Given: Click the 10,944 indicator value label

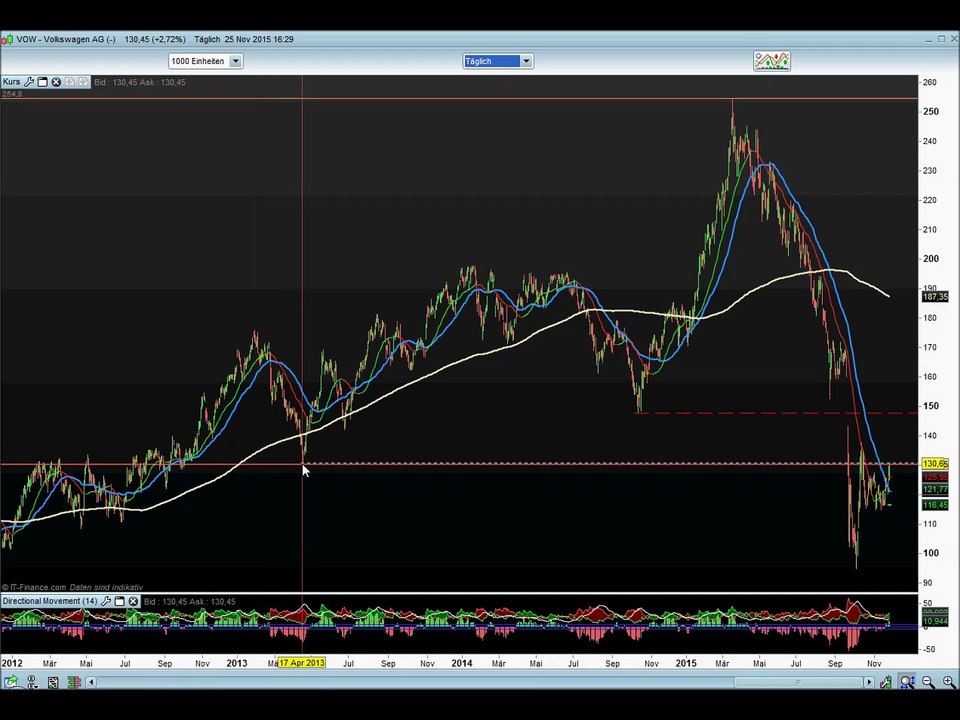Looking at the screenshot, I should 935,621.
